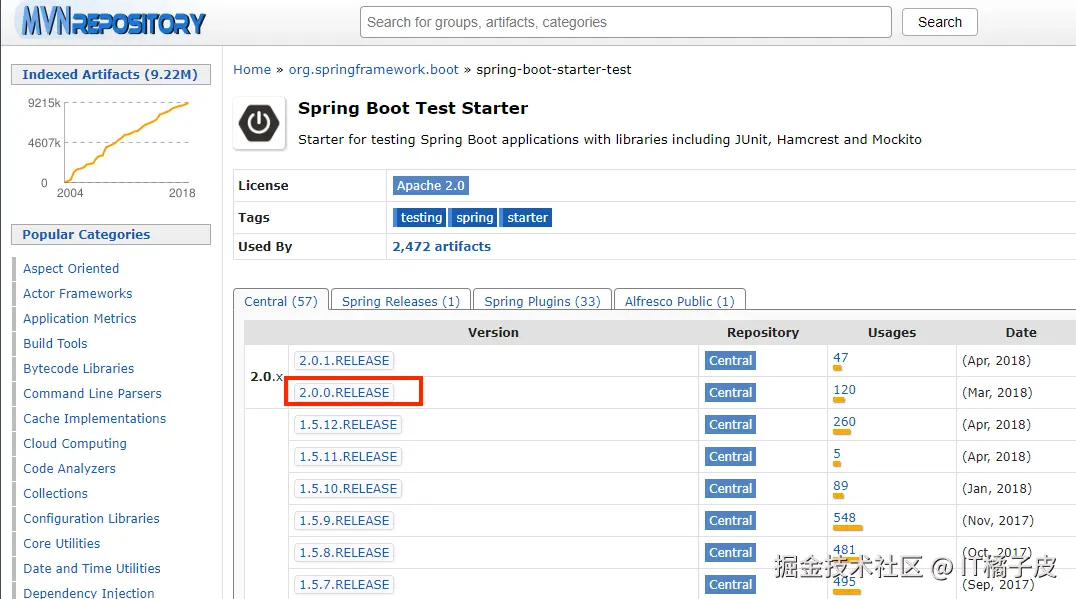The height and width of the screenshot is (599, 1076).
Task: Open the Core Utilities category
Action: pos(61,543)
